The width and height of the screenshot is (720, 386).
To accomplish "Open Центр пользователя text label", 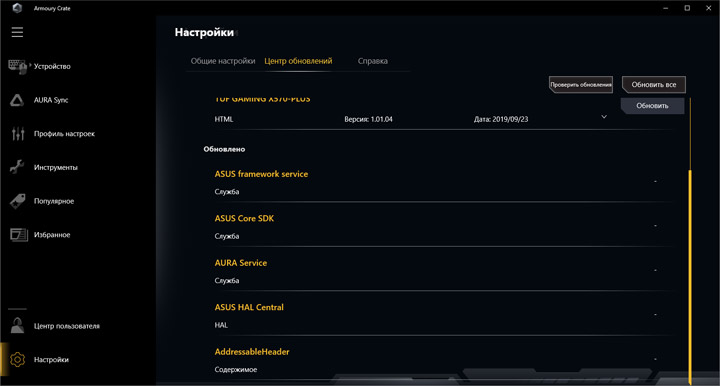I will click(x=67, y=326).
